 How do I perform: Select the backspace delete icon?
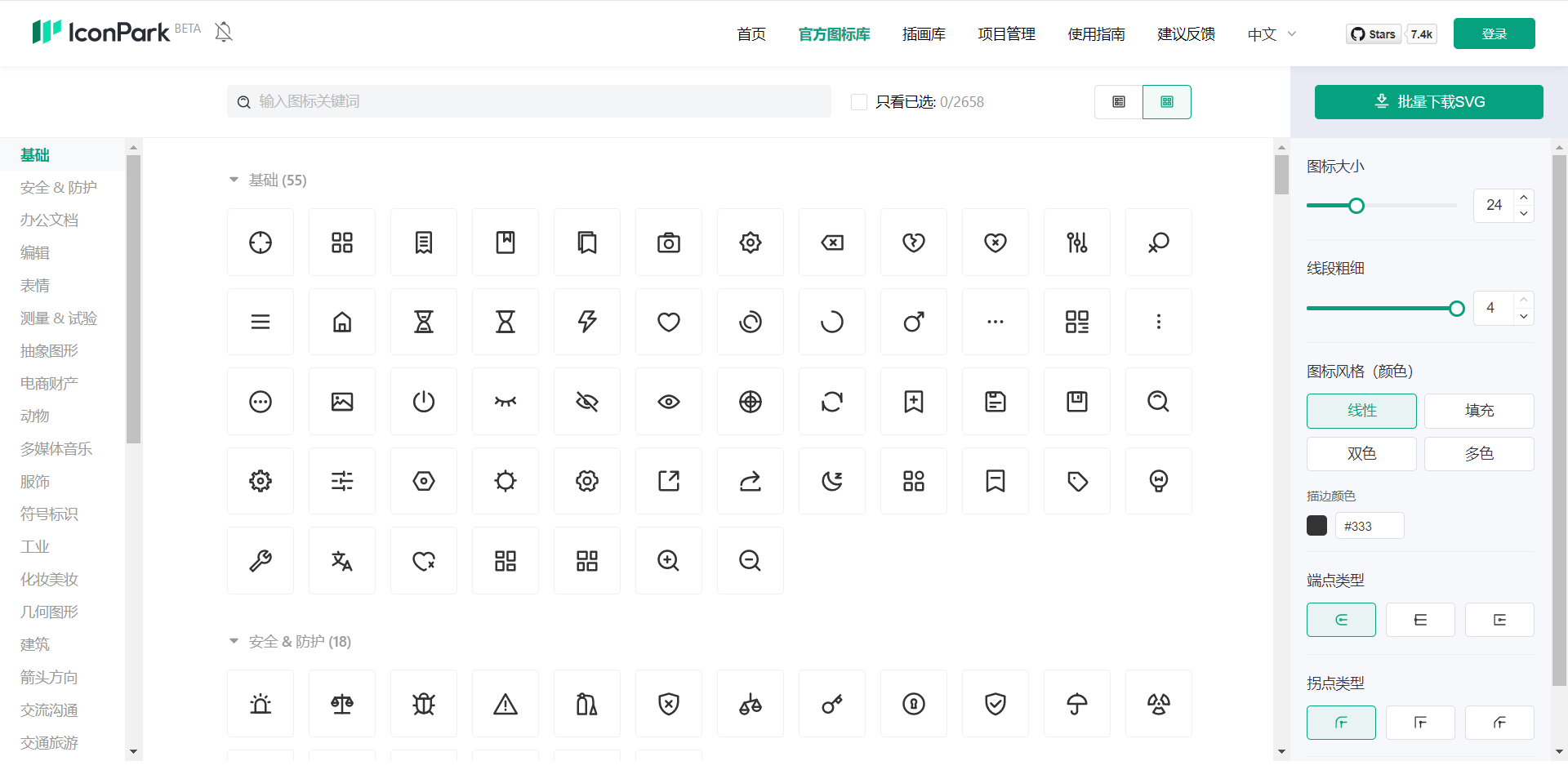click(832, 243)
